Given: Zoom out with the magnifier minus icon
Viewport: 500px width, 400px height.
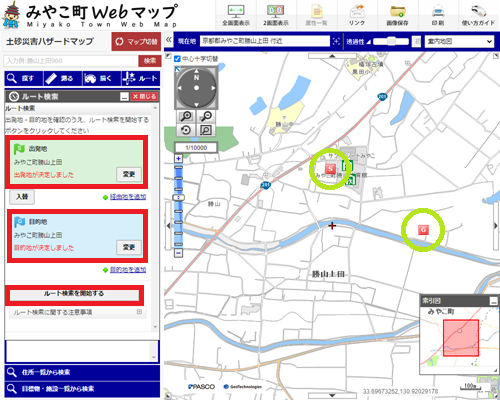Looking at the screenshot, I should 207,116.
